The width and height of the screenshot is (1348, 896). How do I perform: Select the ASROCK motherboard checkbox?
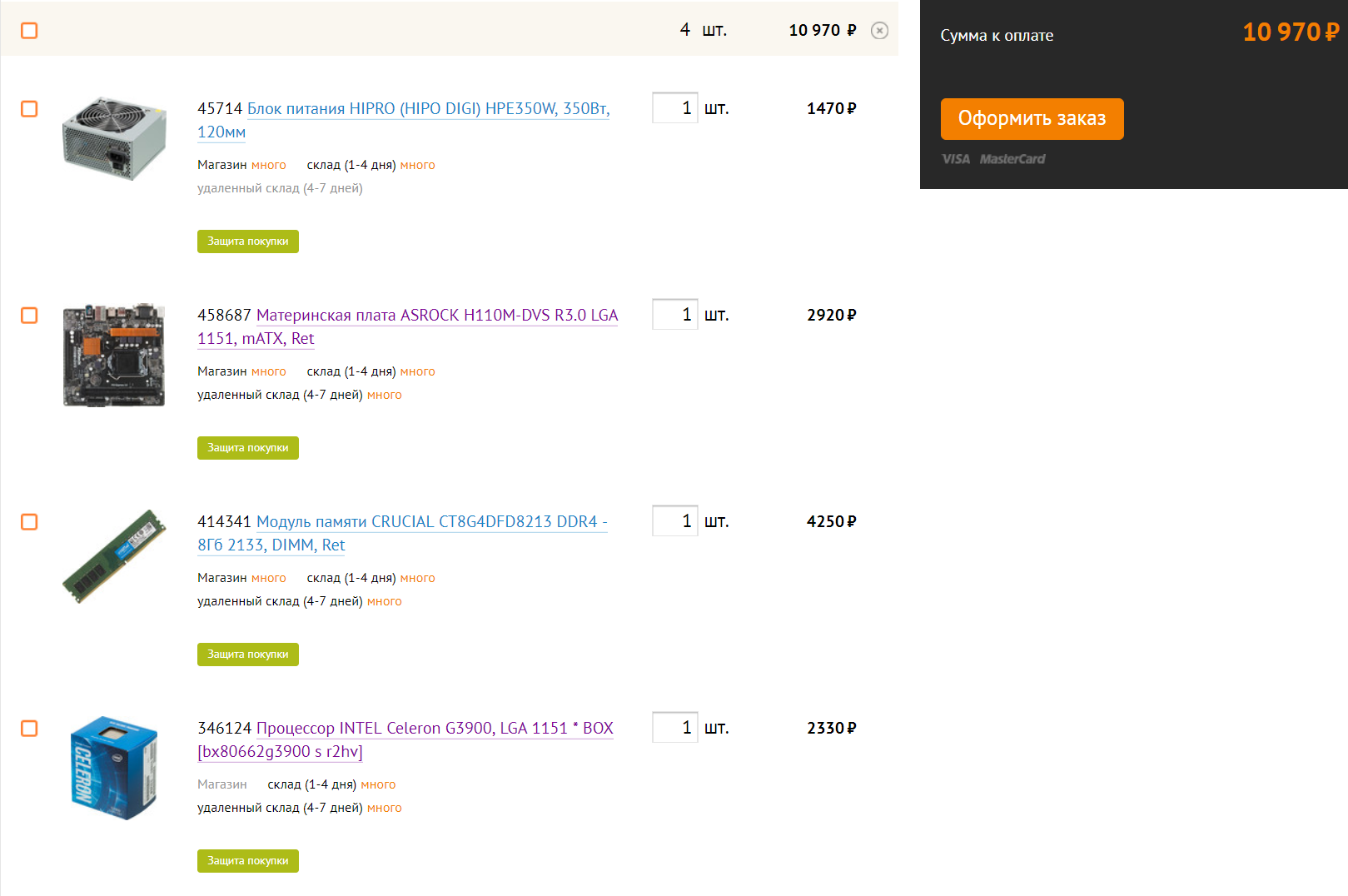[29, 316]
